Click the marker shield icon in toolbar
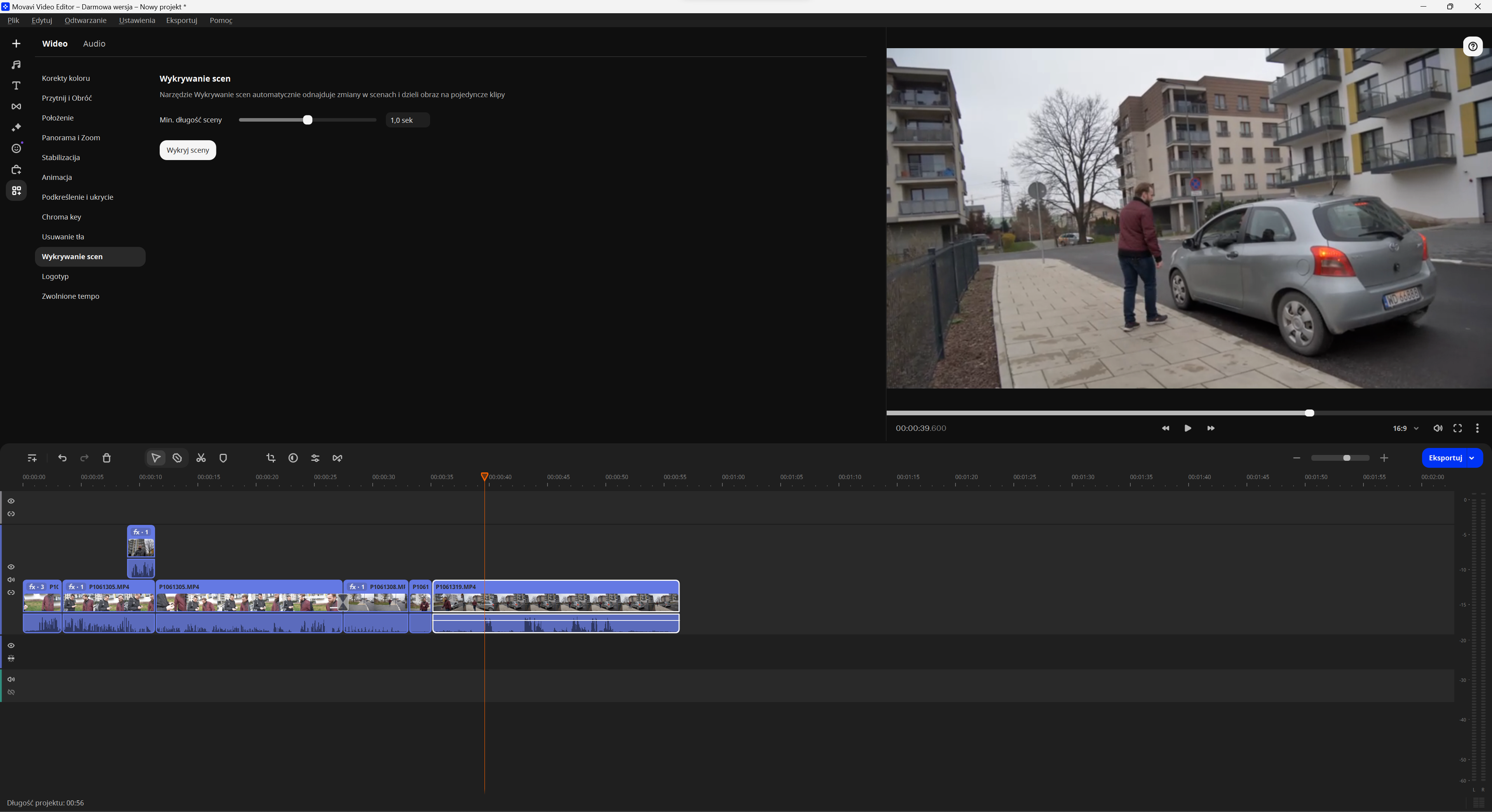The width and height of the screenshot is (1492, 812). click(x=223, y=458)
